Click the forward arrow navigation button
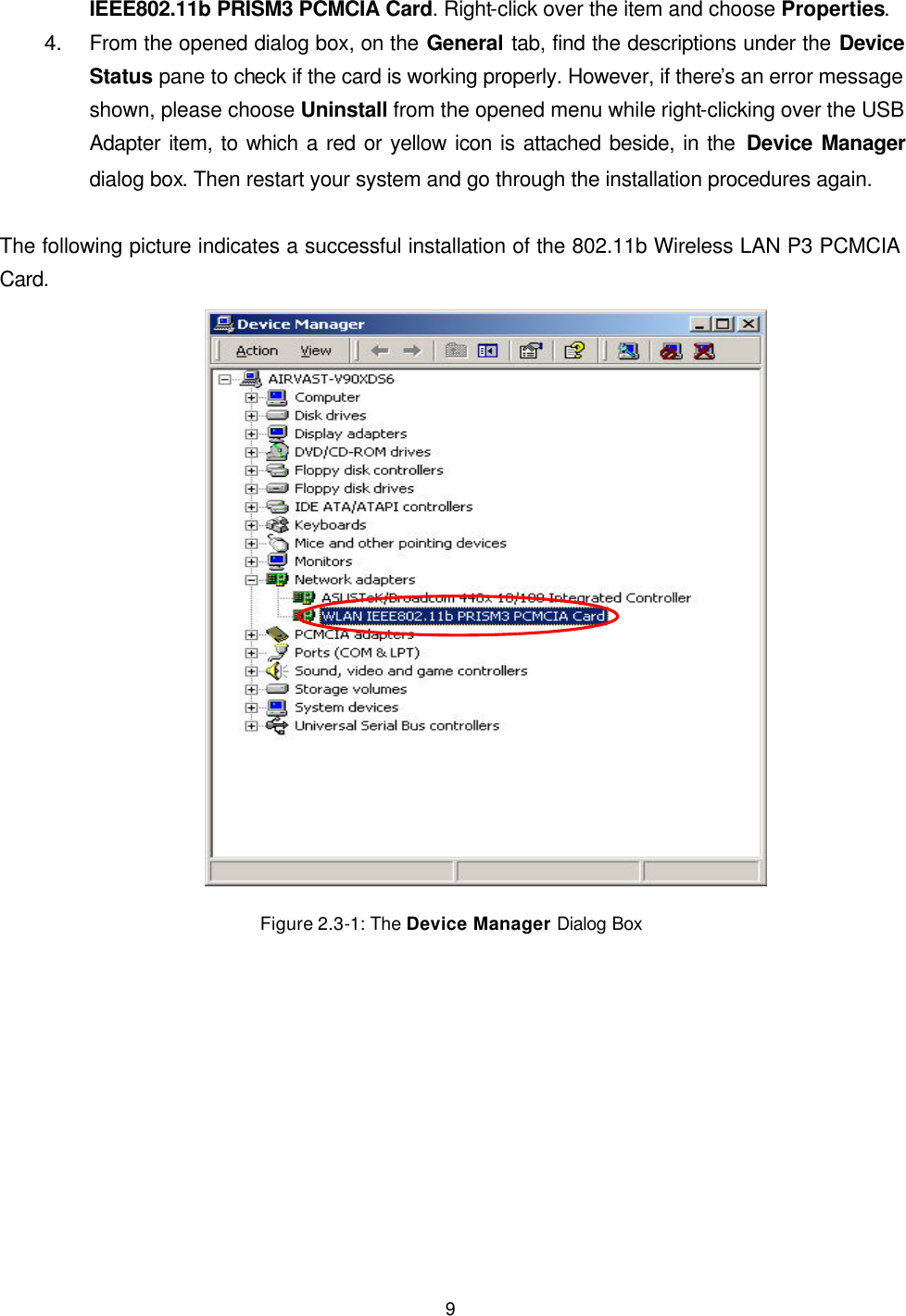This screenshot has width=906, height=1316. pyautogui.click(x=413, y=350)
